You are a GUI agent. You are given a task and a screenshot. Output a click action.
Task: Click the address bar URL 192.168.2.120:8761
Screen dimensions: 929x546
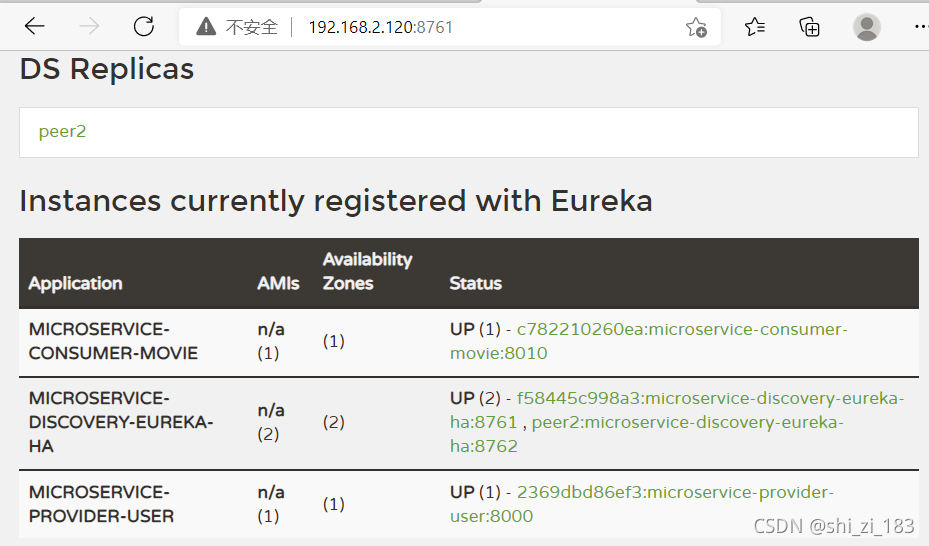[x=381, y=27]
